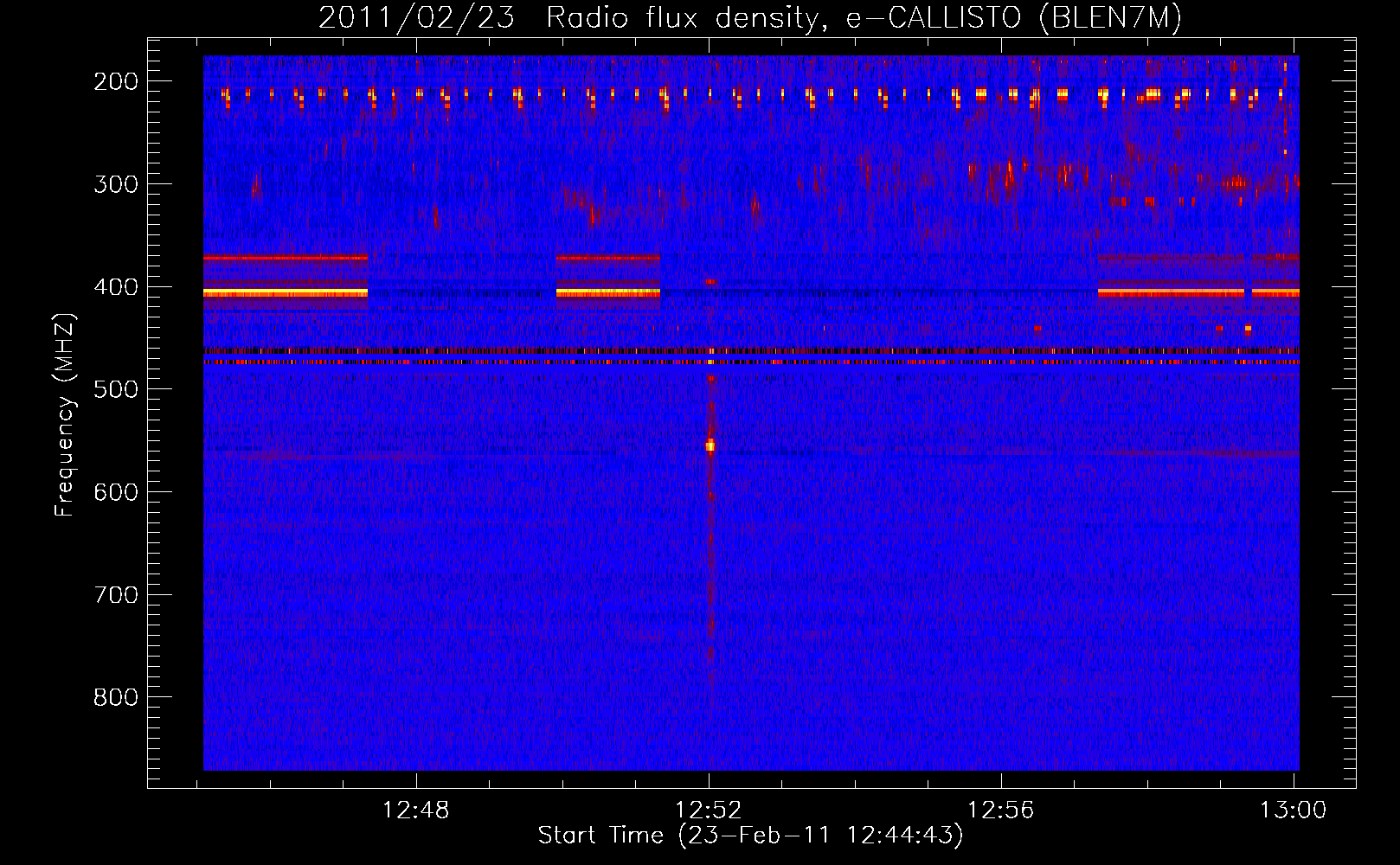Click the 'Start Time (23-Feb-11 12:44:43)' axis label

point(750,836)
